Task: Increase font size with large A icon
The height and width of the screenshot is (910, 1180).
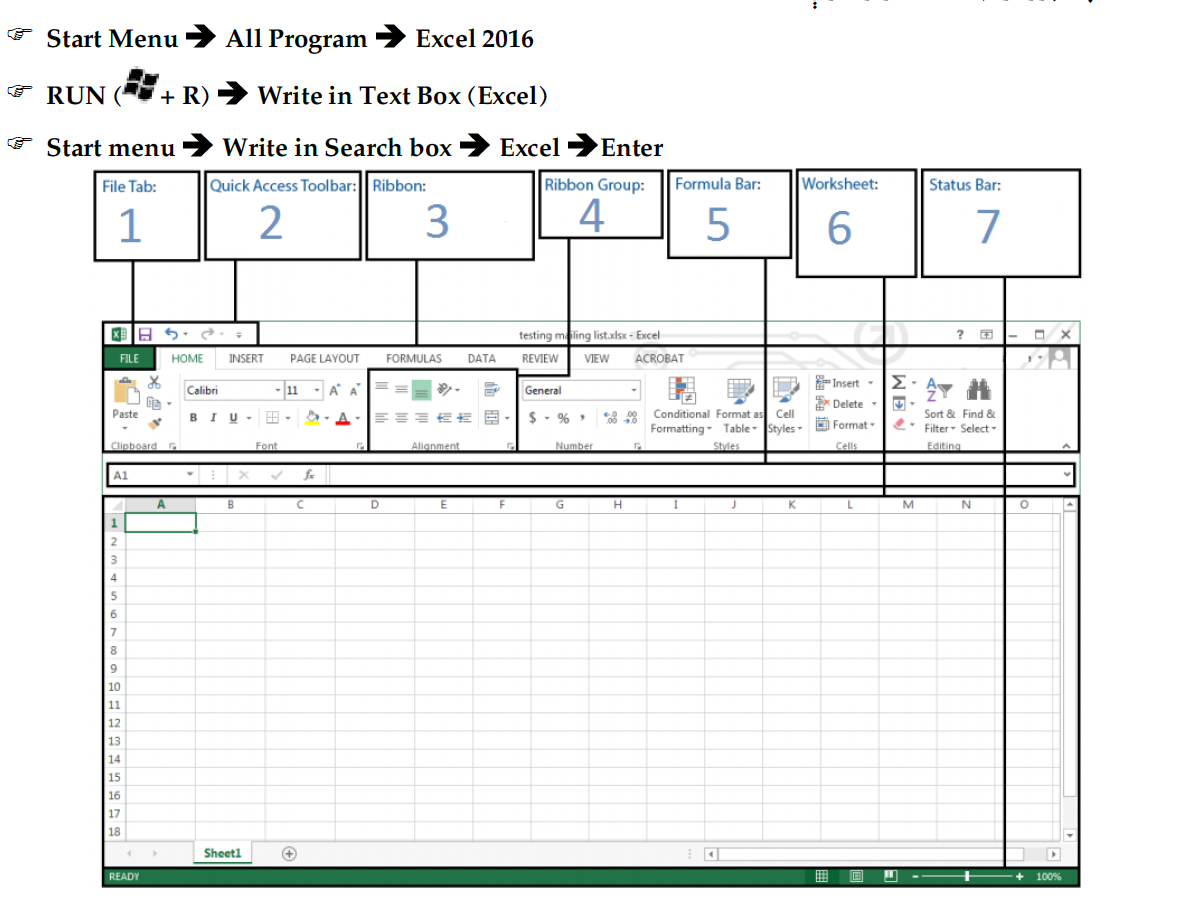Action: [334, 390]
